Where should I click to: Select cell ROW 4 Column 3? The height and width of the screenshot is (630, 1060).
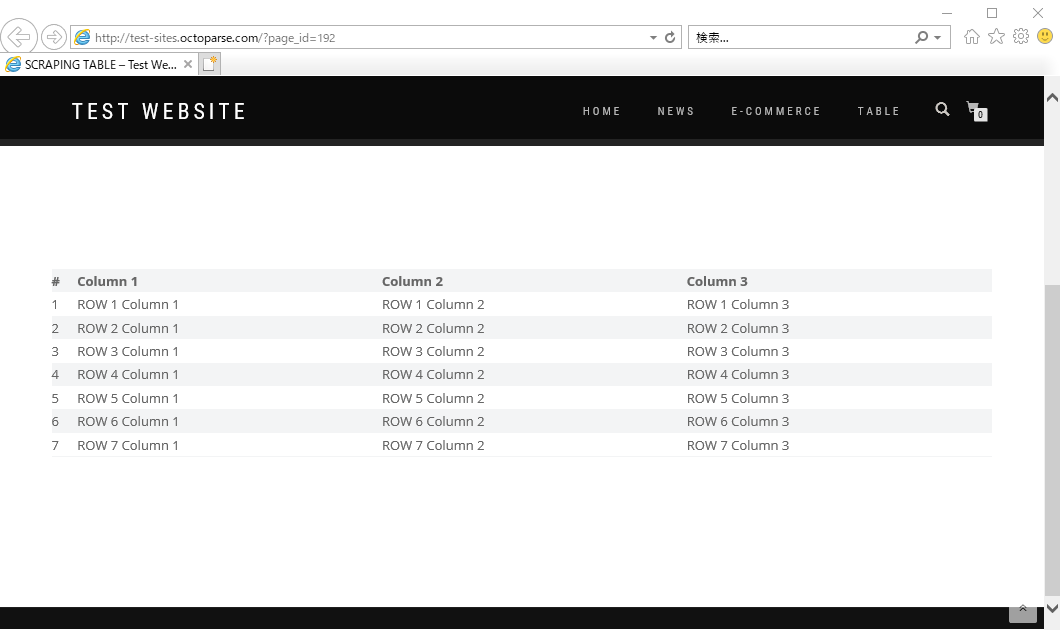pos(738,374)
